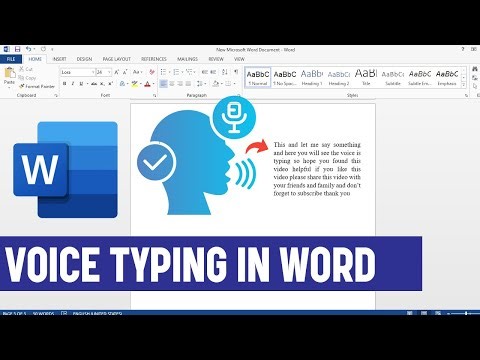
Task: Insert a bulleted list
Action: coord(163,72)
